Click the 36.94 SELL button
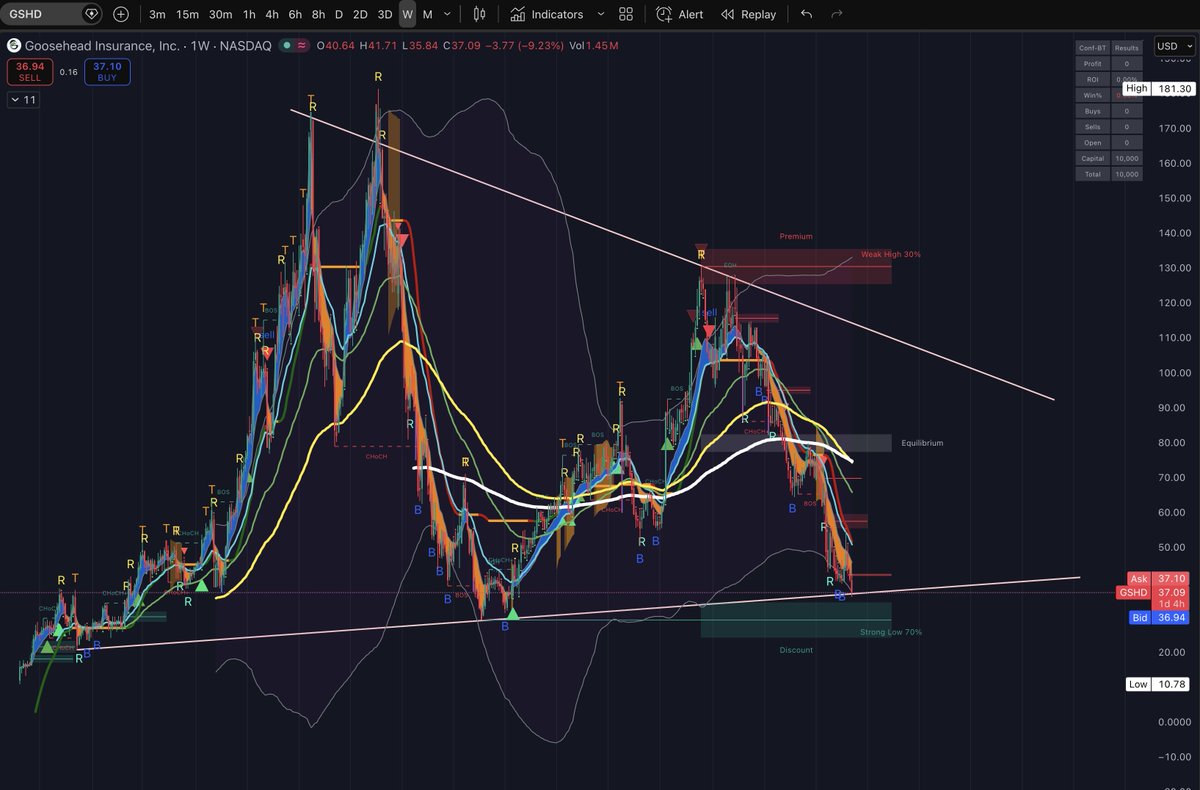Viewport: 1200px width, 790px height. tap(29, 71)
